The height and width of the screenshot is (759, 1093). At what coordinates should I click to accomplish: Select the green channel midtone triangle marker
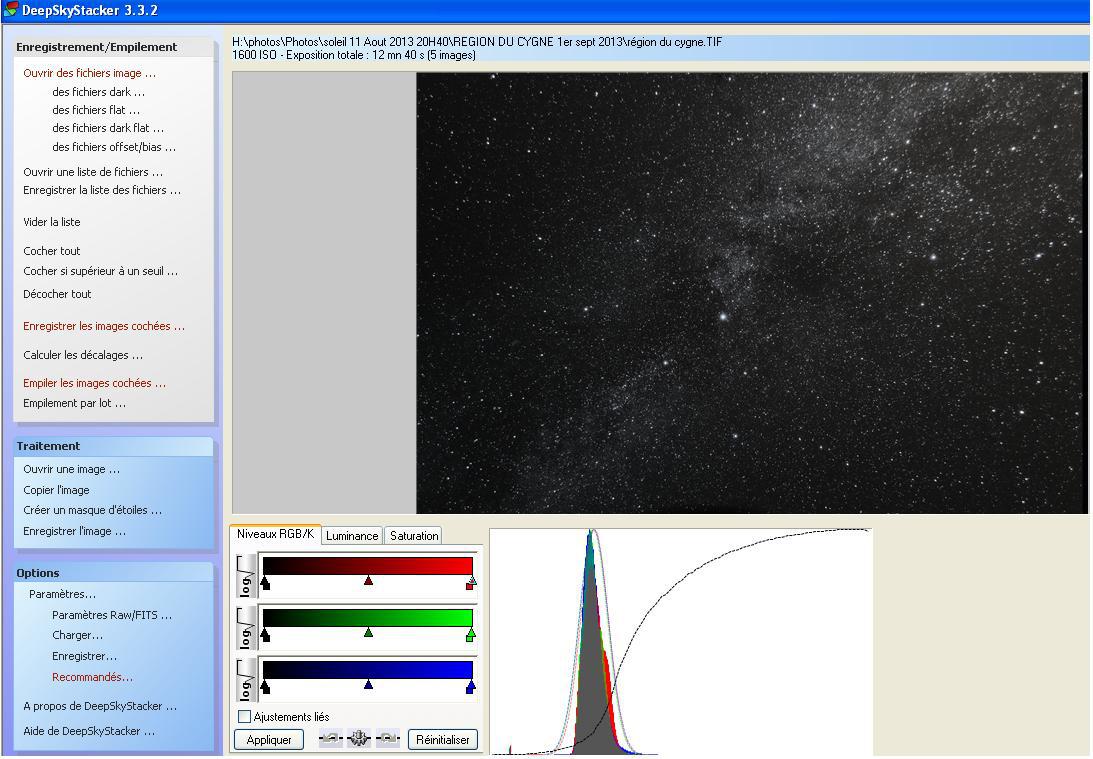[368, 633]
